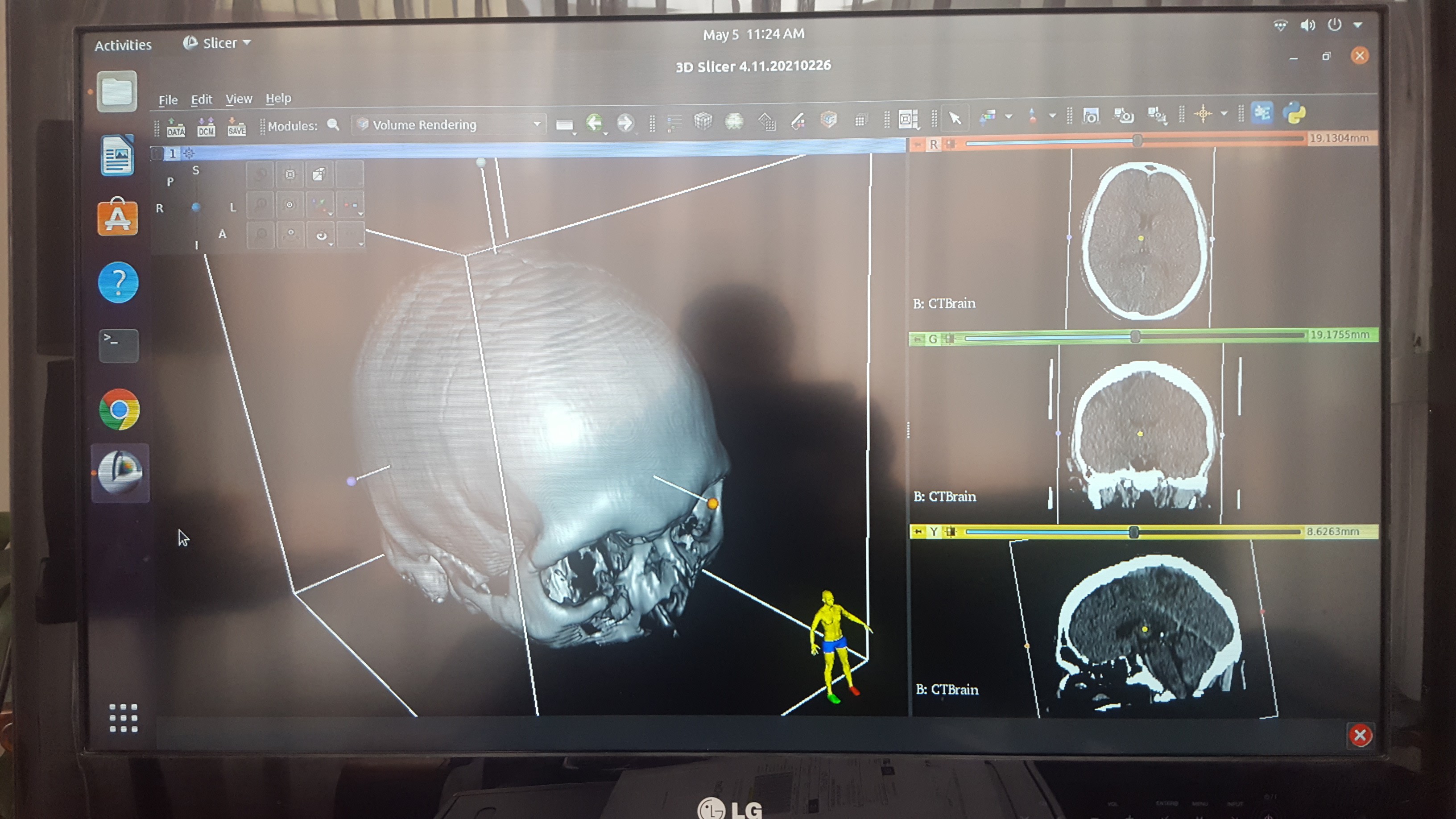The image size is (1456, 819).
Task: Click the red slice offset slider handle
Action: (1137, 140)
